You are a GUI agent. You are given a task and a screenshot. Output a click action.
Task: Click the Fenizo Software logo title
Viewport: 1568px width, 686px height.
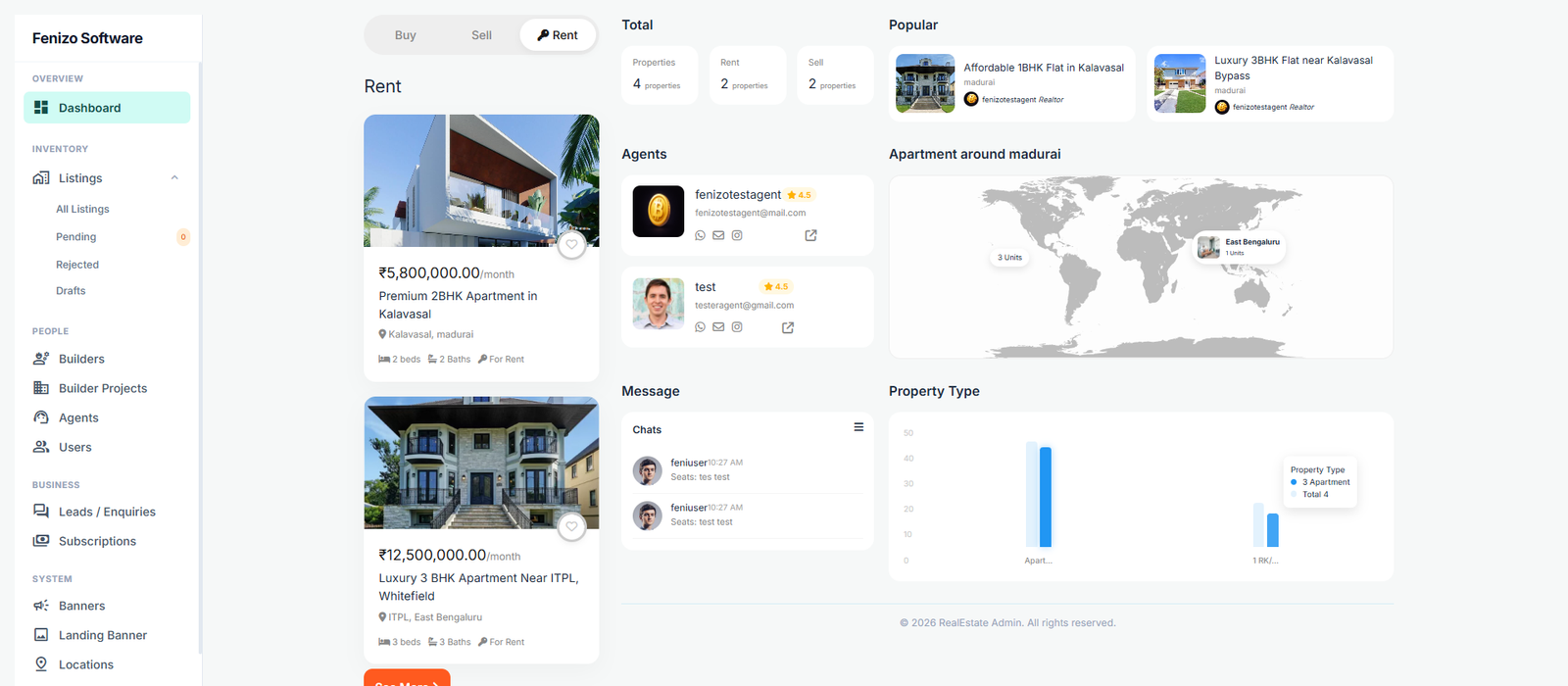pyautogui.click(x=87, y=38)
